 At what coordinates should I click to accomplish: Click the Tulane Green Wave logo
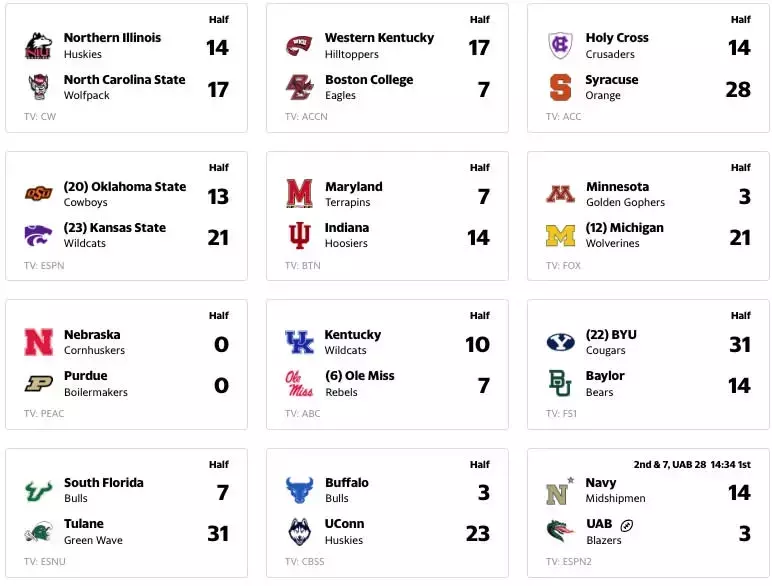tap(38, 532)
